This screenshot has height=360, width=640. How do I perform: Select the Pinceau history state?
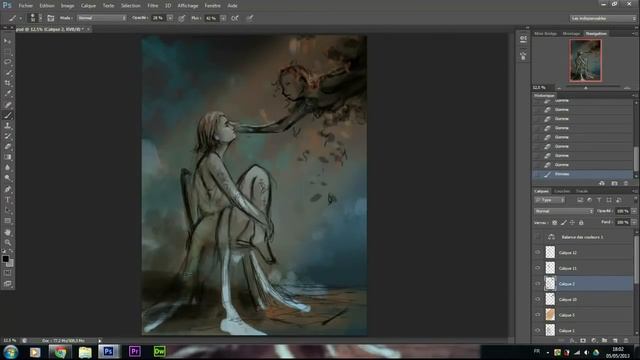(x=583, y=174)
